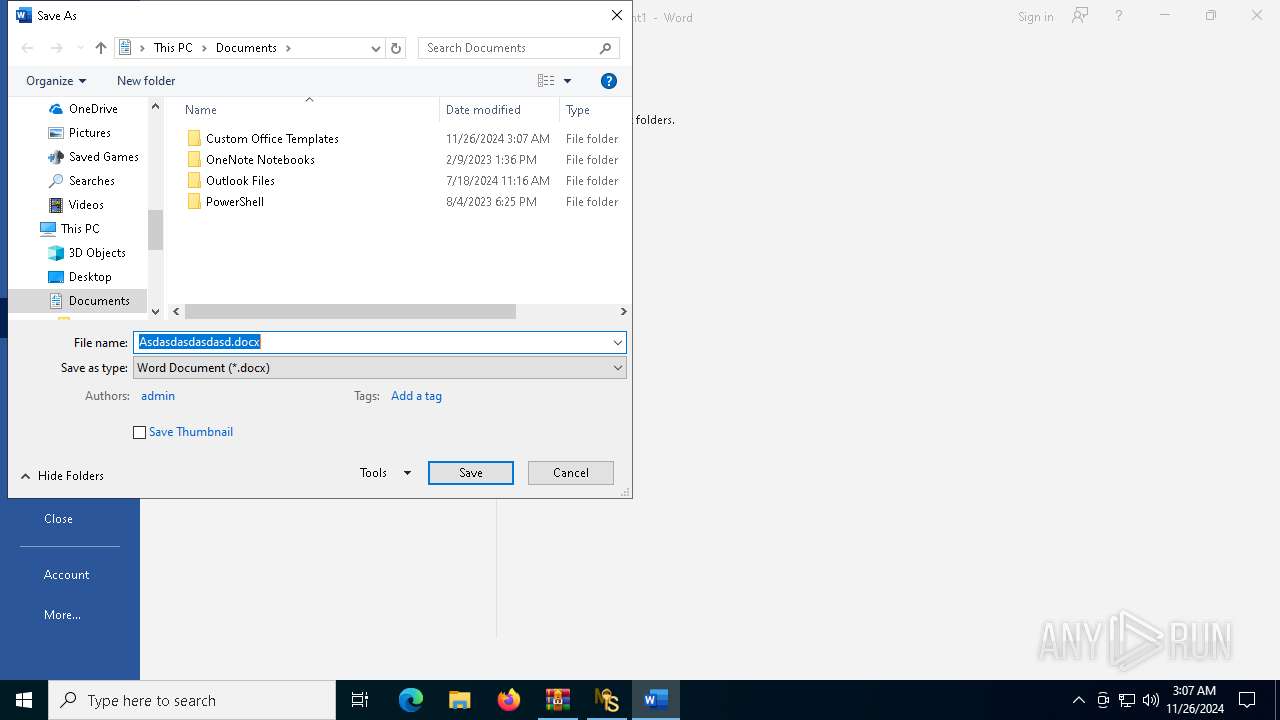Open Task View on the taskbar
The width and height of the screenshot is (1280, 720).
point(360,700)
